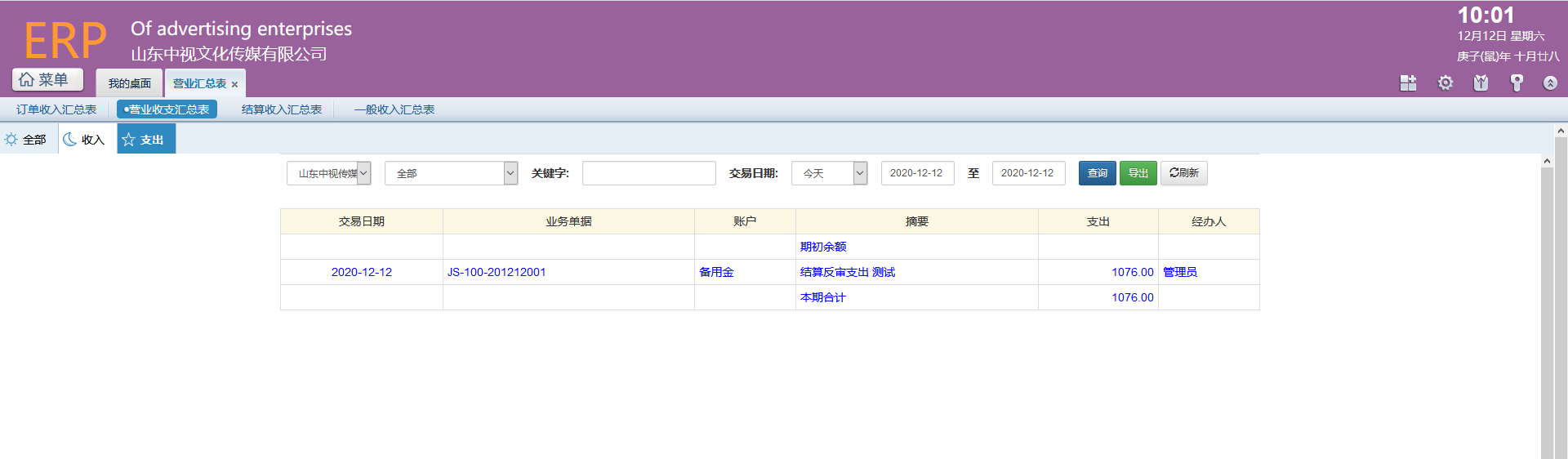Open the 全部 category dropdown
The image size is (1568, 459).
tap(452, 173)
